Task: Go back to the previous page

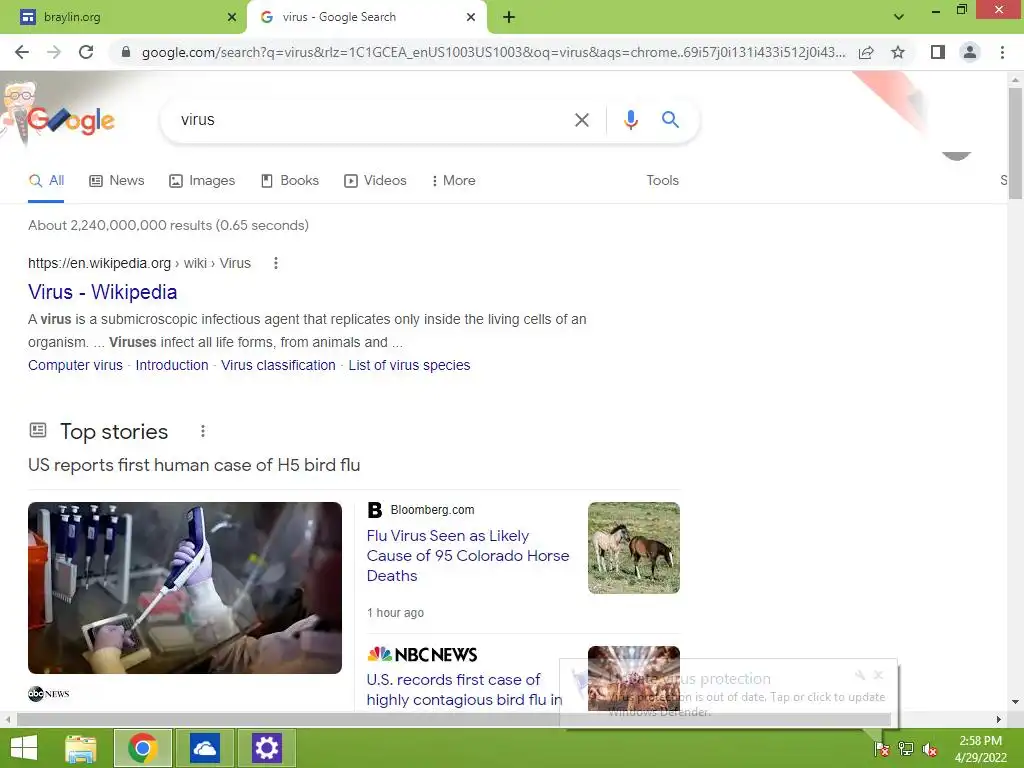Action: tap(22, 52)
